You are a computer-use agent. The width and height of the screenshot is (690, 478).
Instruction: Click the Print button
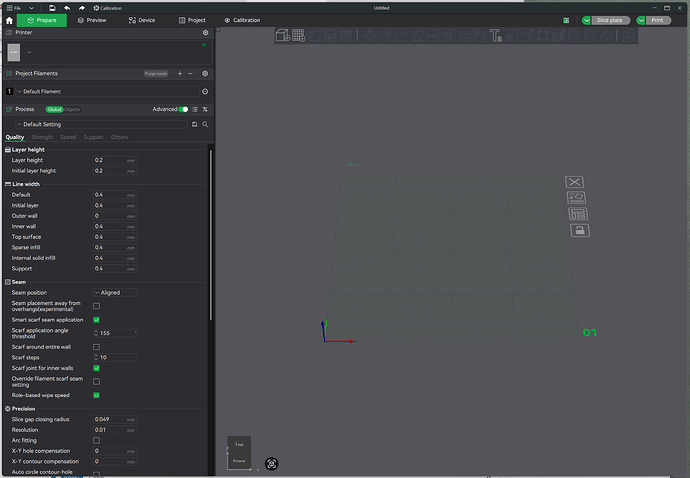click(x=658, y=20)
